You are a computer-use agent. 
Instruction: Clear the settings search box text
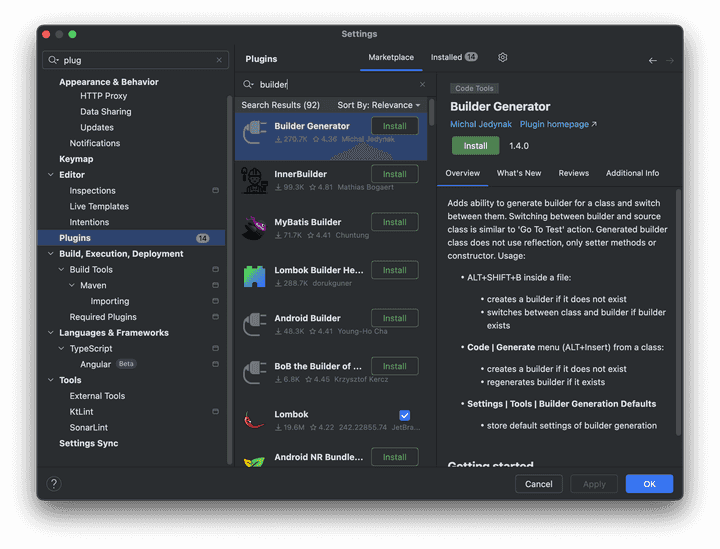(x=219, y=60)
